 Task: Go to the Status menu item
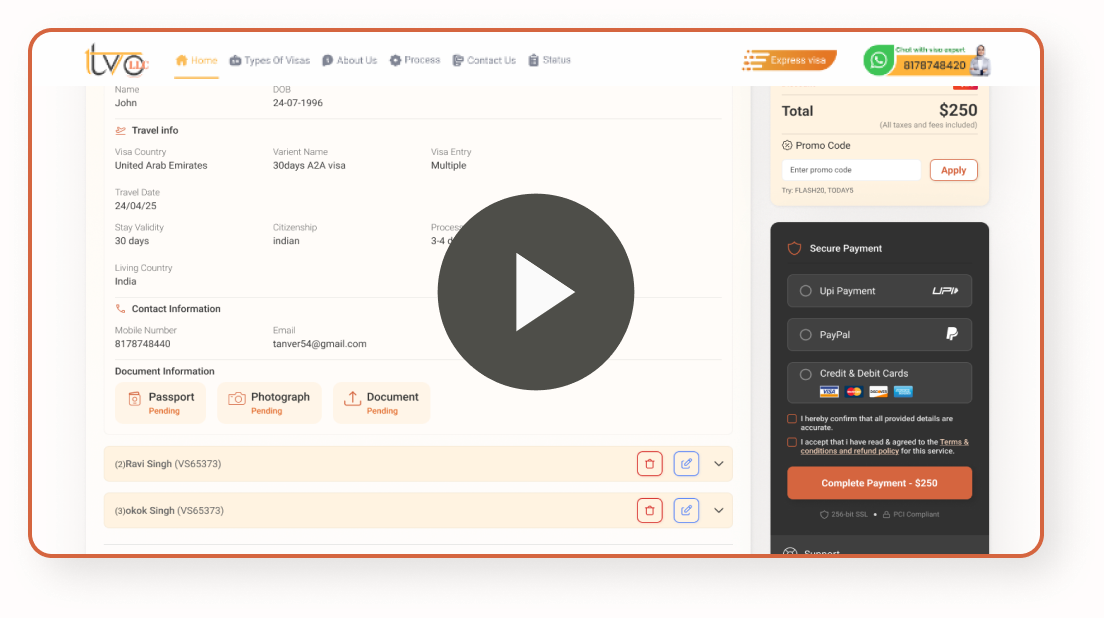point(549,61)
